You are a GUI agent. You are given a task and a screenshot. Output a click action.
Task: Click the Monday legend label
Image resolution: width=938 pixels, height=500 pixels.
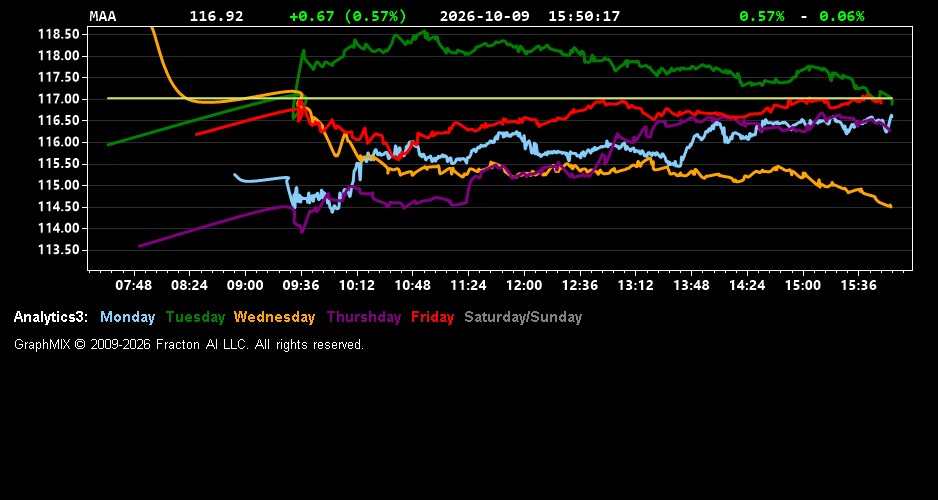(127, 317)
